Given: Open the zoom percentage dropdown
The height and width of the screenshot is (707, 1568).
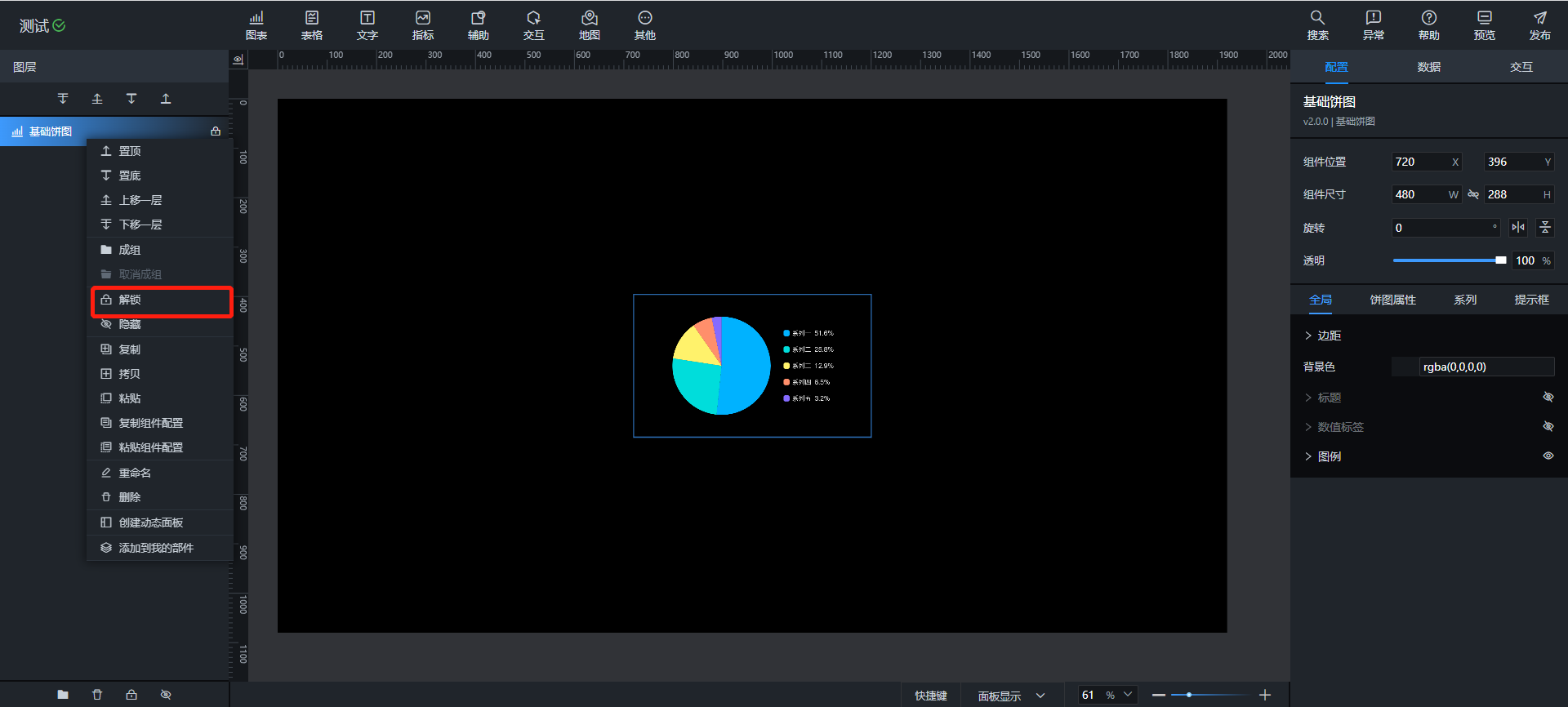Looking at the screenshot, I should coord(1128,695).
